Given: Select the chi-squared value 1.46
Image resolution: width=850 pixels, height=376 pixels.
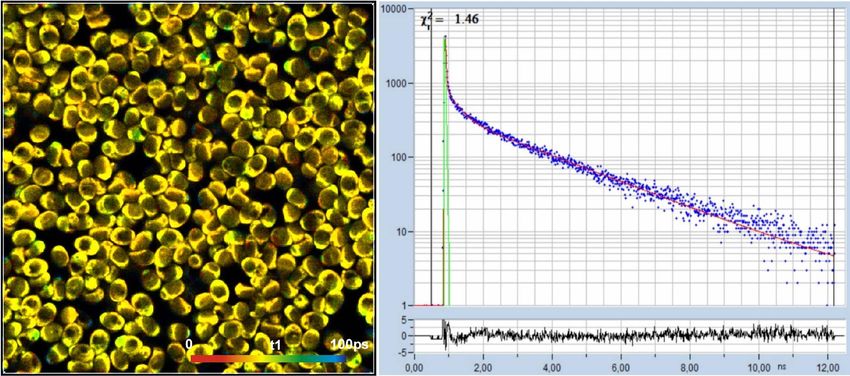Looking at the screenshot, I should tap(467, 20).
